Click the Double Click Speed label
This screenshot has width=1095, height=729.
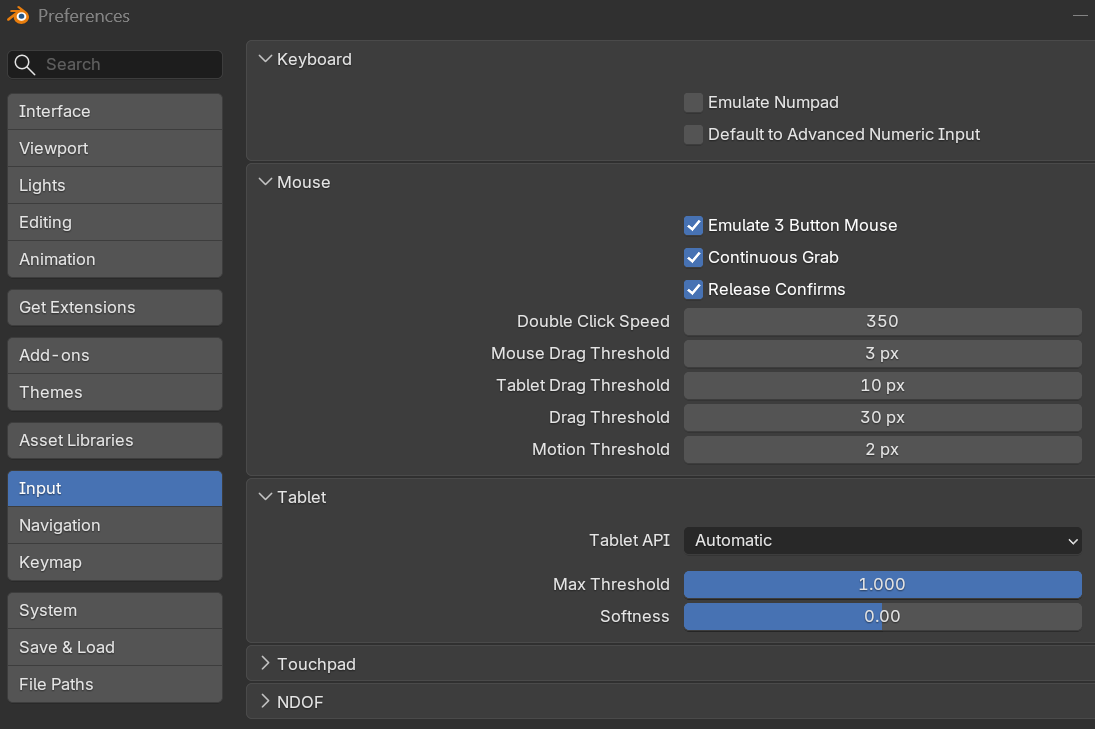(593, 321)
